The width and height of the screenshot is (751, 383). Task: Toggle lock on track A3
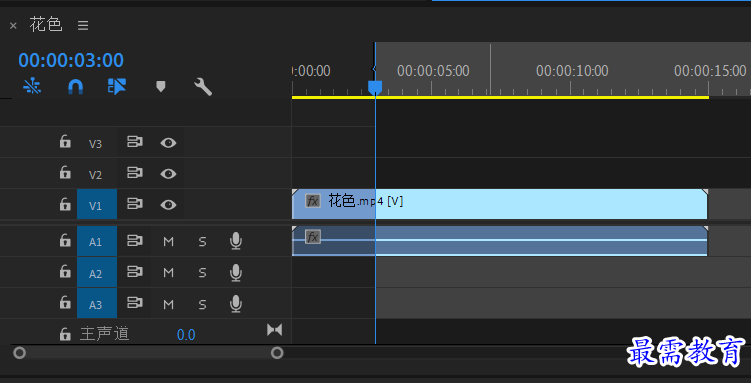pyautogui.click(x=65, y=303)
